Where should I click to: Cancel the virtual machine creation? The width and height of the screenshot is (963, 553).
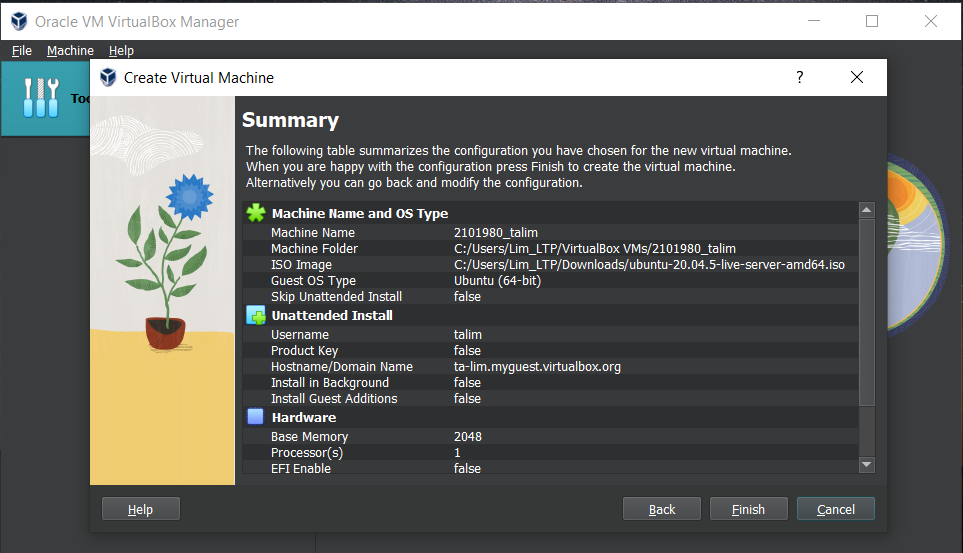point(835,509)
